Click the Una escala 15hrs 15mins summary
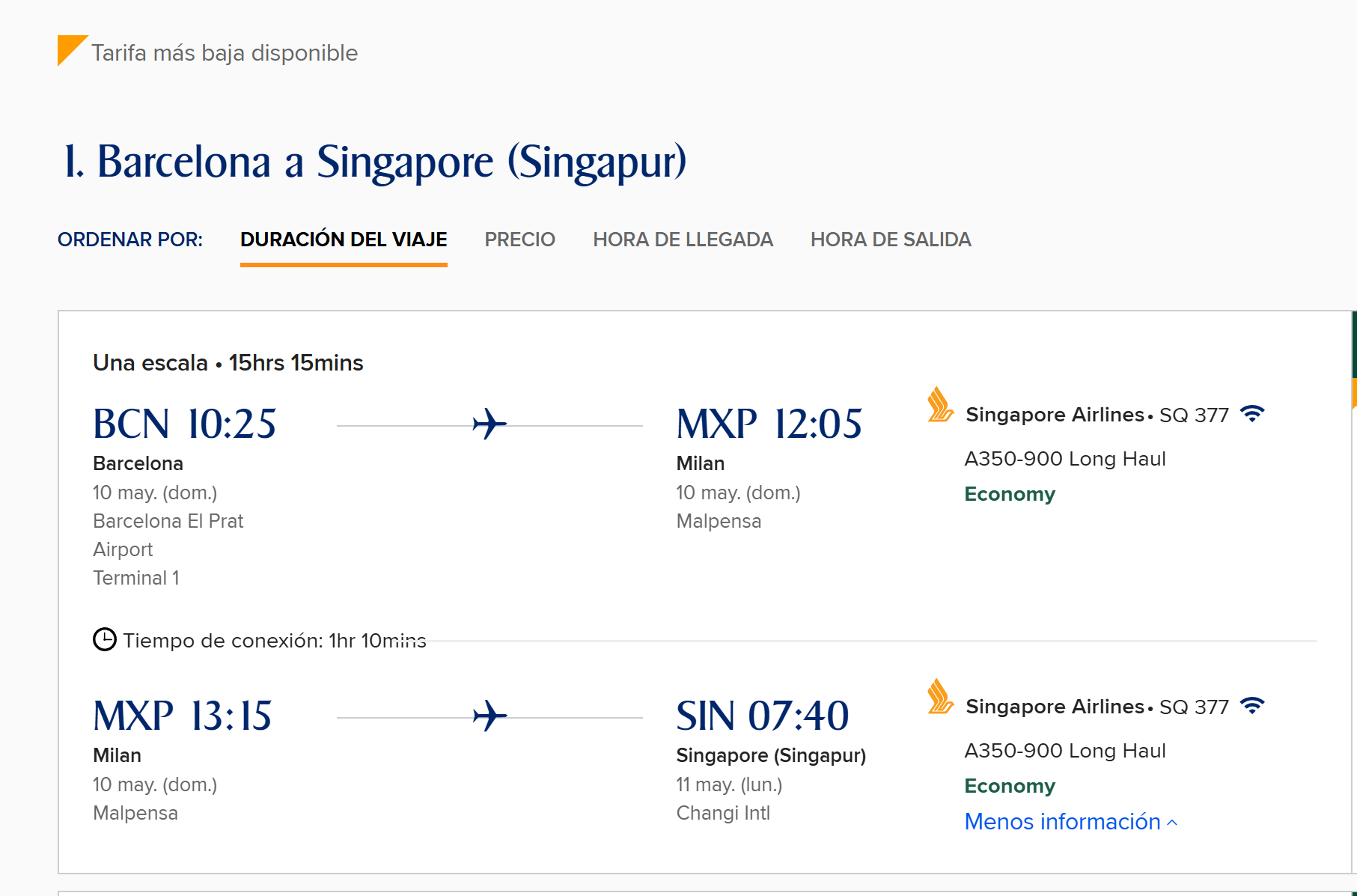The width and height of the screenshot is (1357, 896). coord(228,363)
